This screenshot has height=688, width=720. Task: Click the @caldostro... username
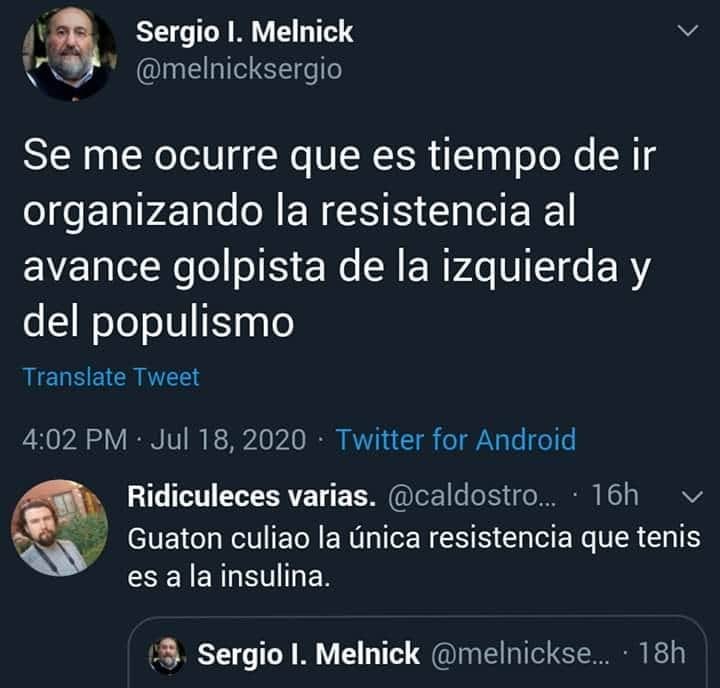point(471,496)
